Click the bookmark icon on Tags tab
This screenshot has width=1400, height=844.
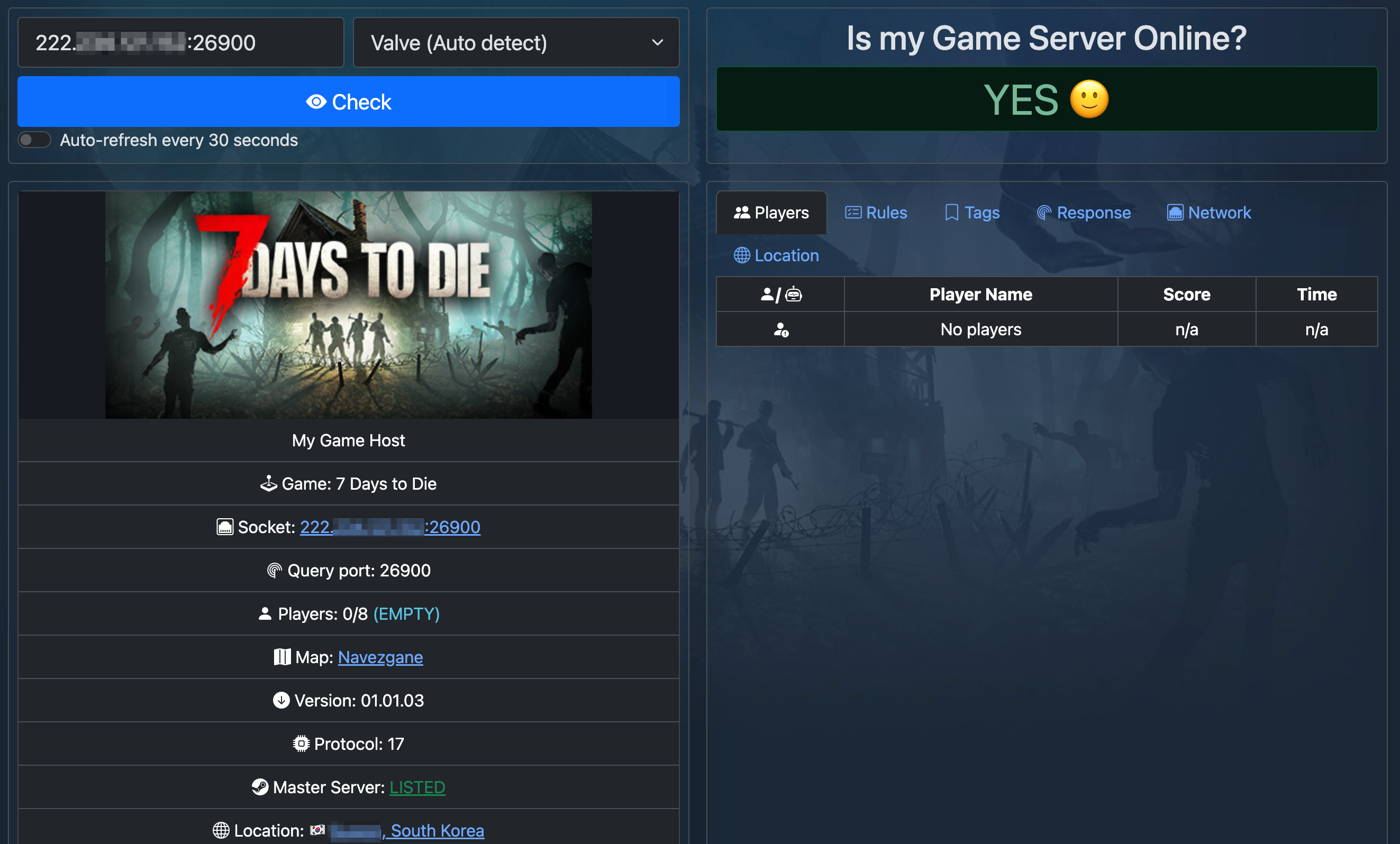pos(952,213)
